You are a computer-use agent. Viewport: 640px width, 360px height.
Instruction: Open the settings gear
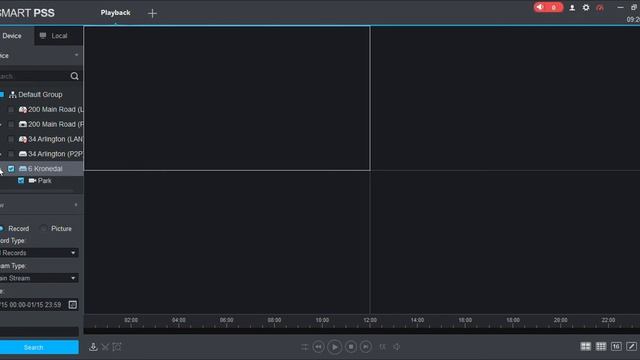click(586, 7)
